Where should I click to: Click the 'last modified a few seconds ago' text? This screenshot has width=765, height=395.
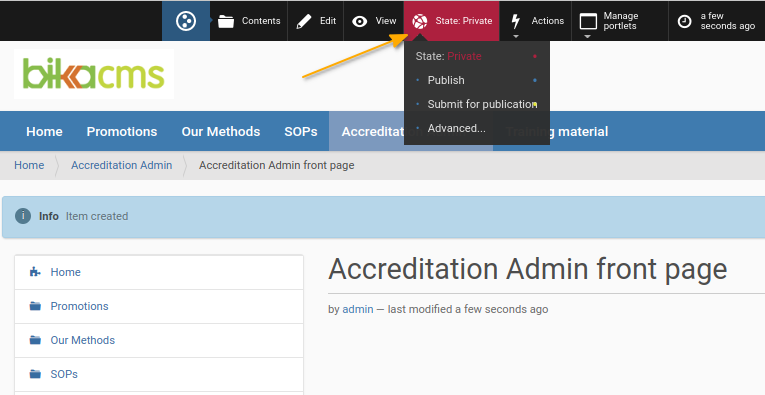468,309
